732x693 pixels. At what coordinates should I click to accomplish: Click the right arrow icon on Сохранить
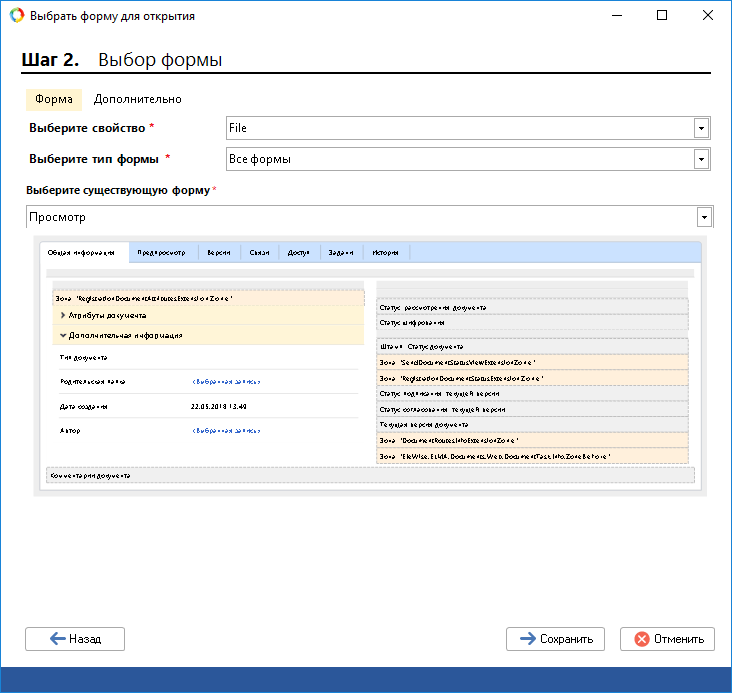[526, 639]
